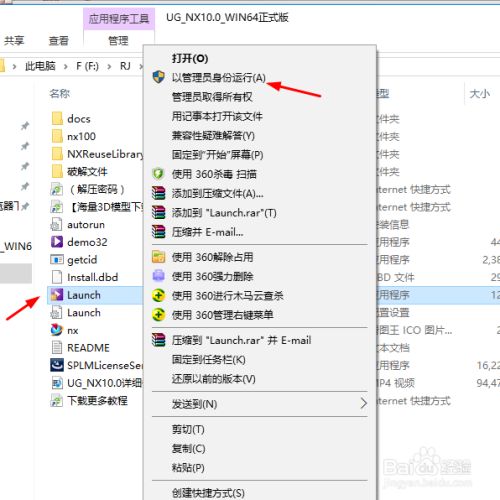Image resolution: width=500 pixels, height=500 pixels.
Task: Click WinRAR icon beside 添加到压缩文件(A)...
Action: (x=158, y=193)
